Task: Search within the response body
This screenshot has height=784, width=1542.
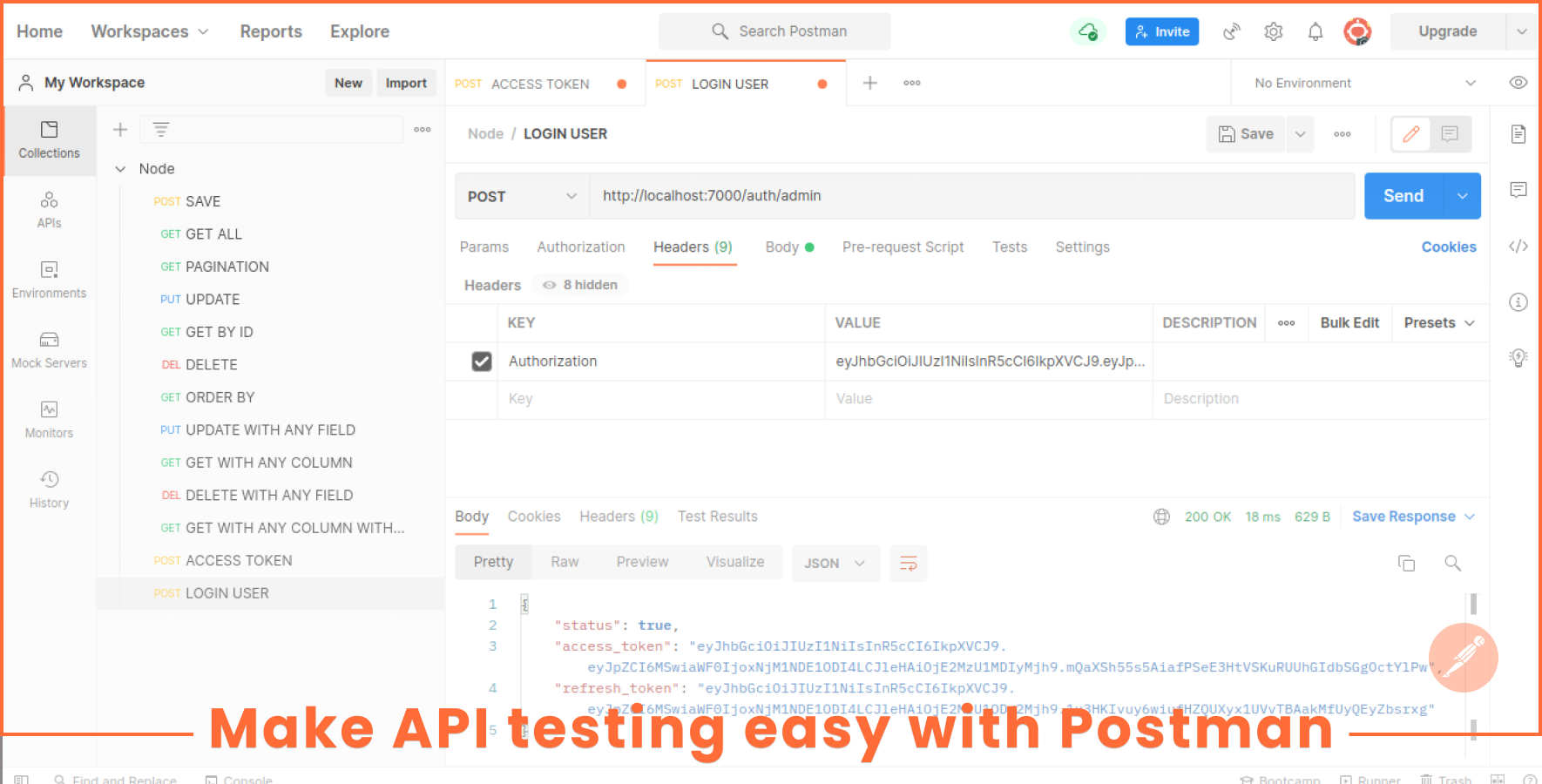Action: [1453, 563]
